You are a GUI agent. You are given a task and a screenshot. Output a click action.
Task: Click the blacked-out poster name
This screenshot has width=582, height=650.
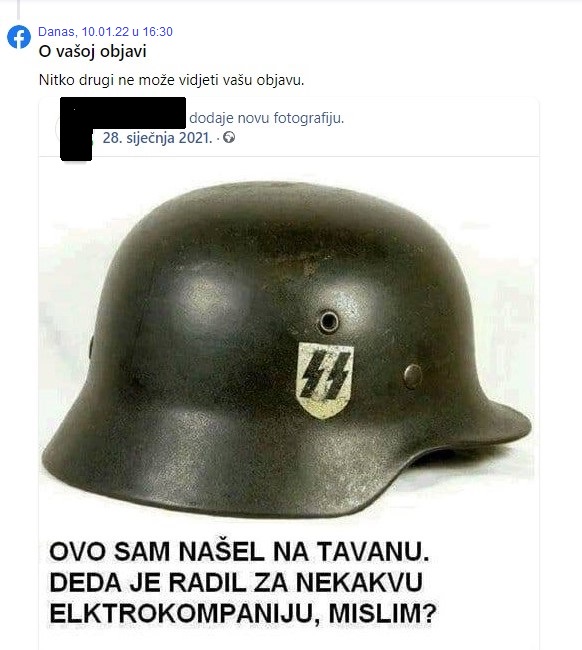point(123,113)
